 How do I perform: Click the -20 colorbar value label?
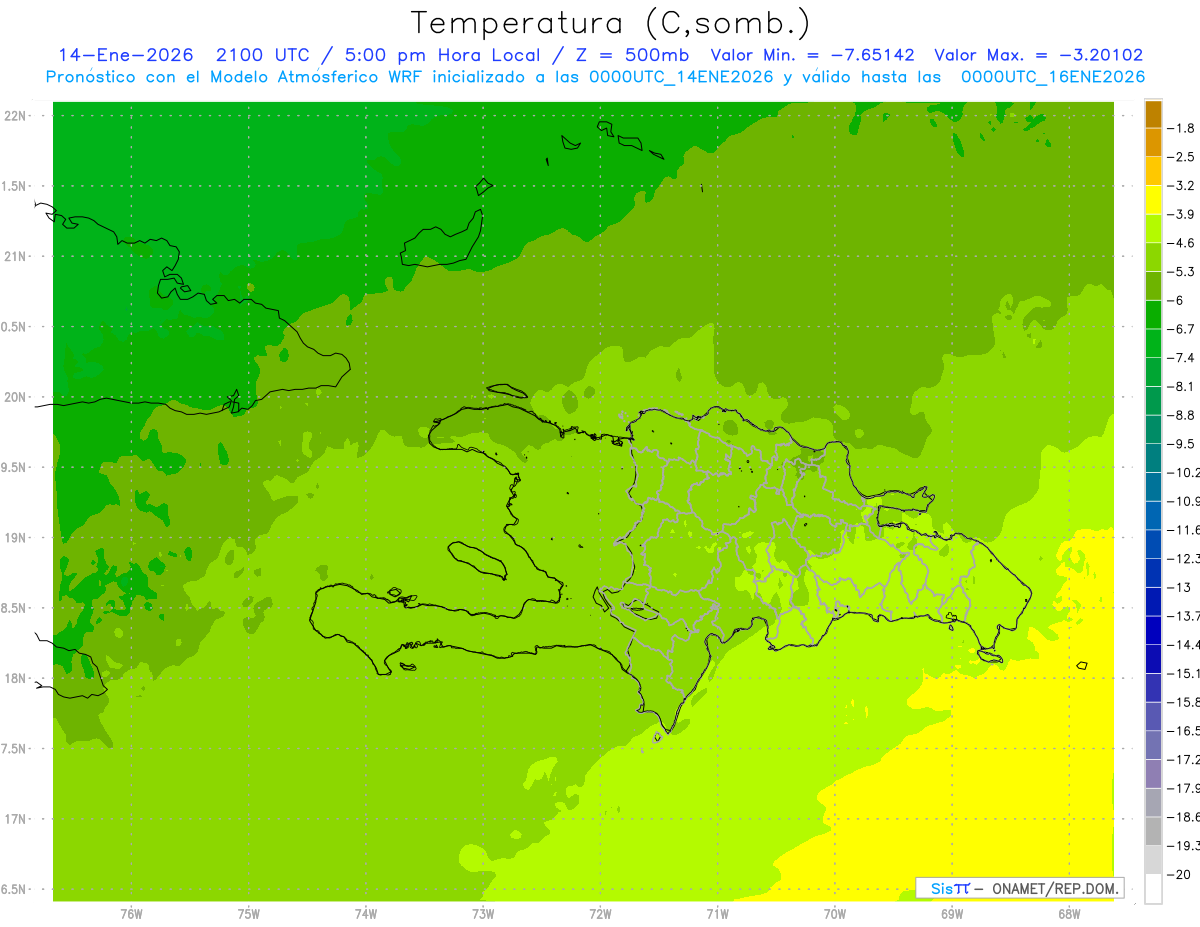coord(1180,875)
